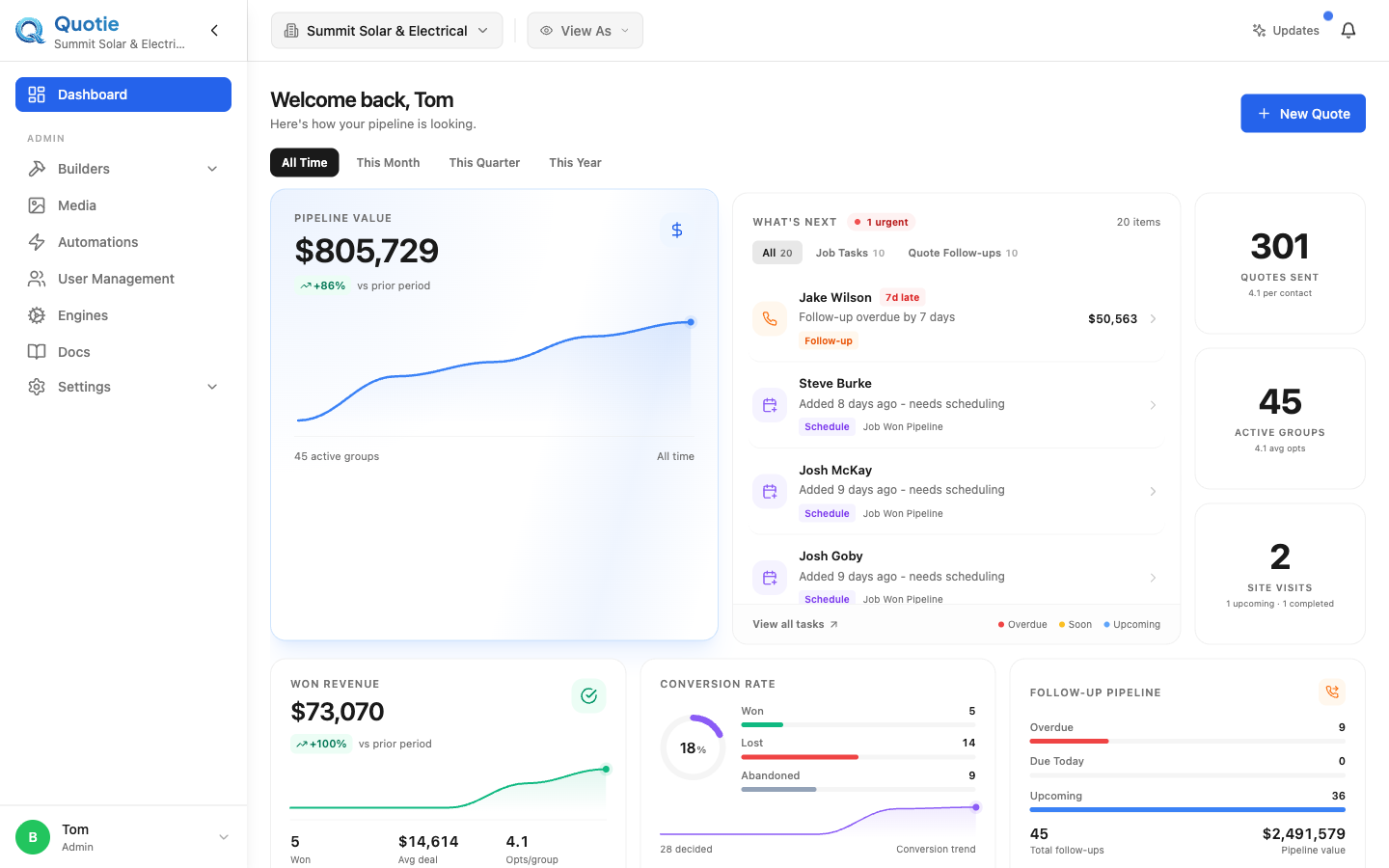Viewport: 1389px width, 868px height.
Task: Switch to the This Month tab
Action: coord(388,163)
